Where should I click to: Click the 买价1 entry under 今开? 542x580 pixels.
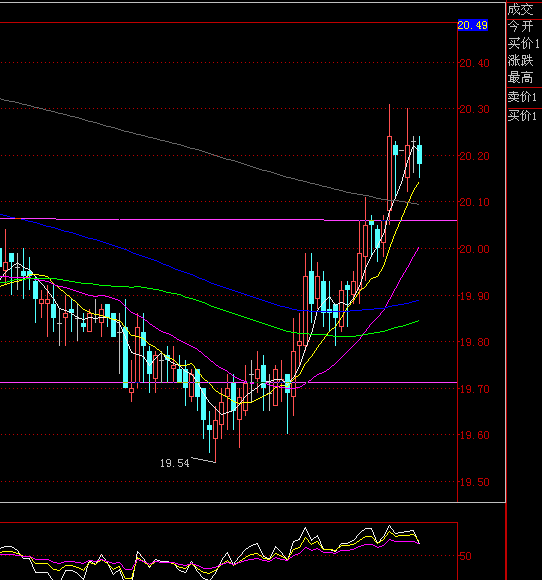[x=524, y=43]
